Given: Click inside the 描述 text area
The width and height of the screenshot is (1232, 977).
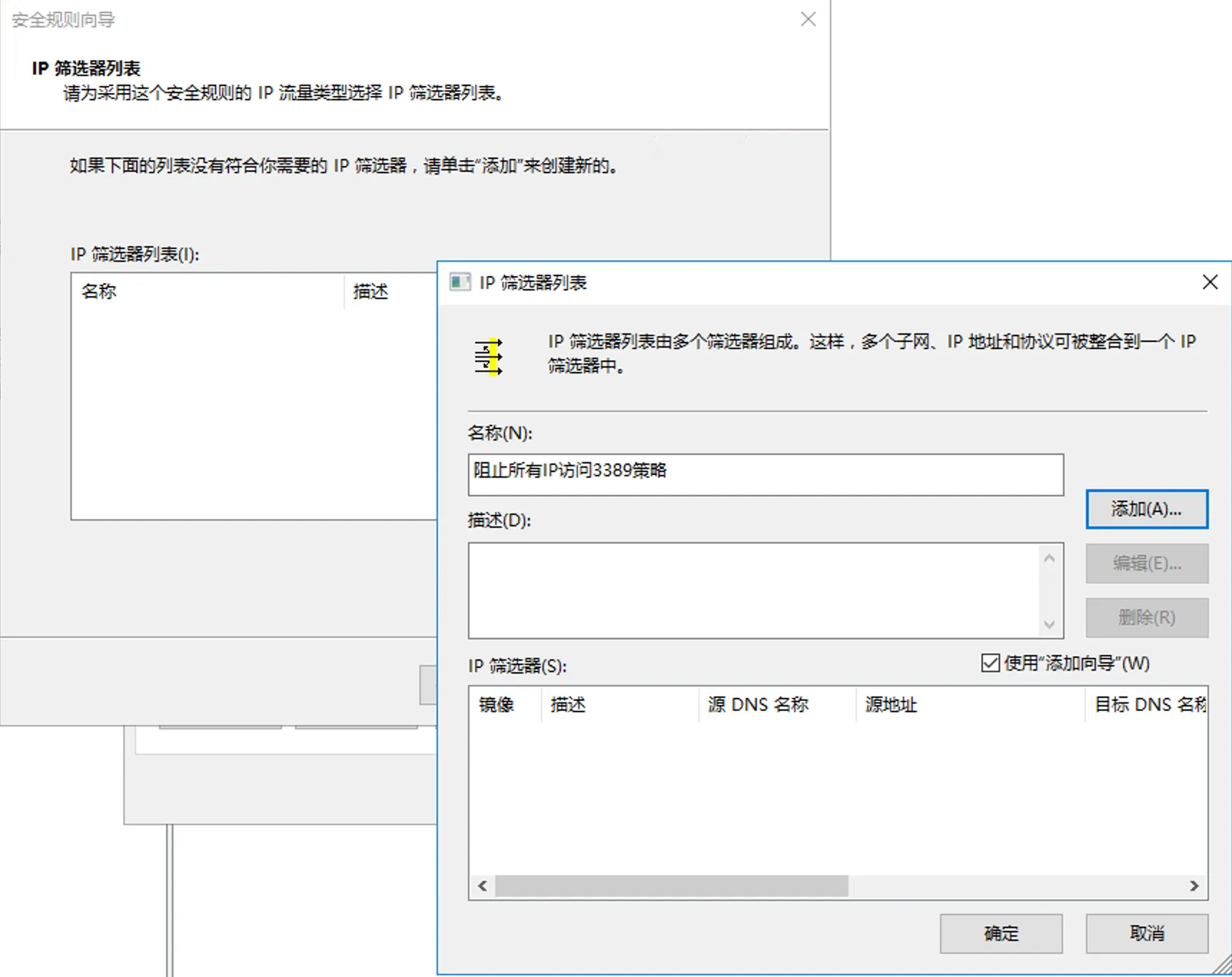Looking at the screenshot, I should (755, 590).
